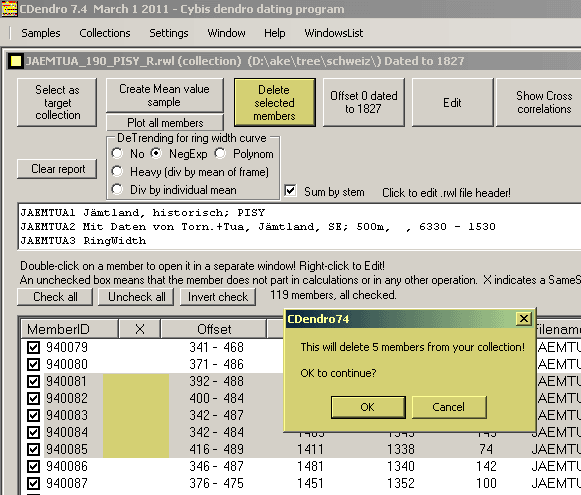
Task: Select offset value 400 - 484
Action: pyautogui.click(x=216, y=399)
